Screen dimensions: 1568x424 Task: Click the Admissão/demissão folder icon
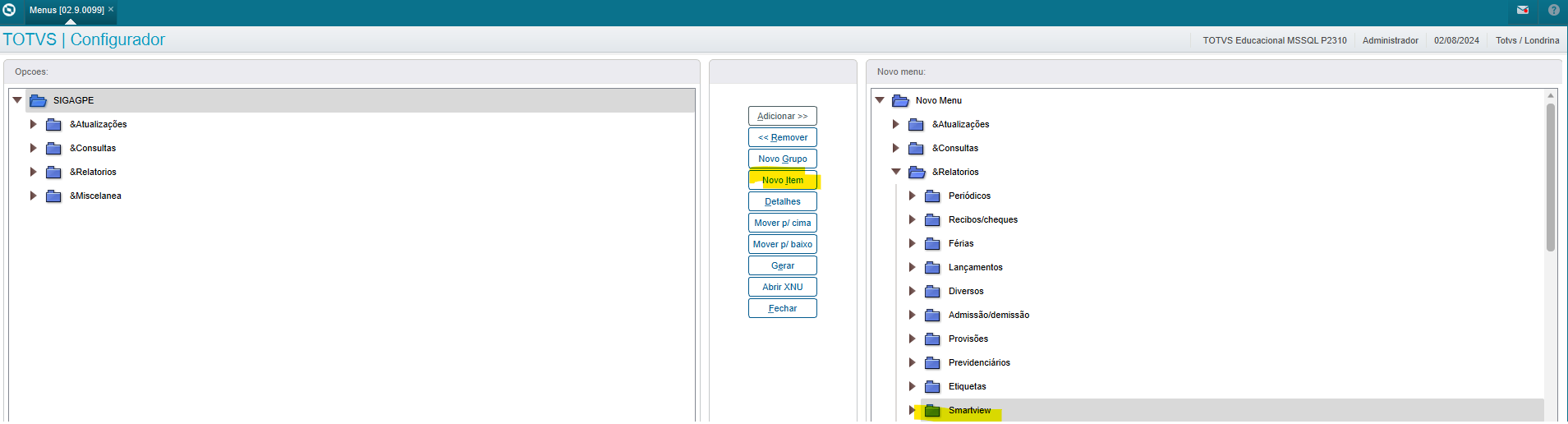click(933, 315)
